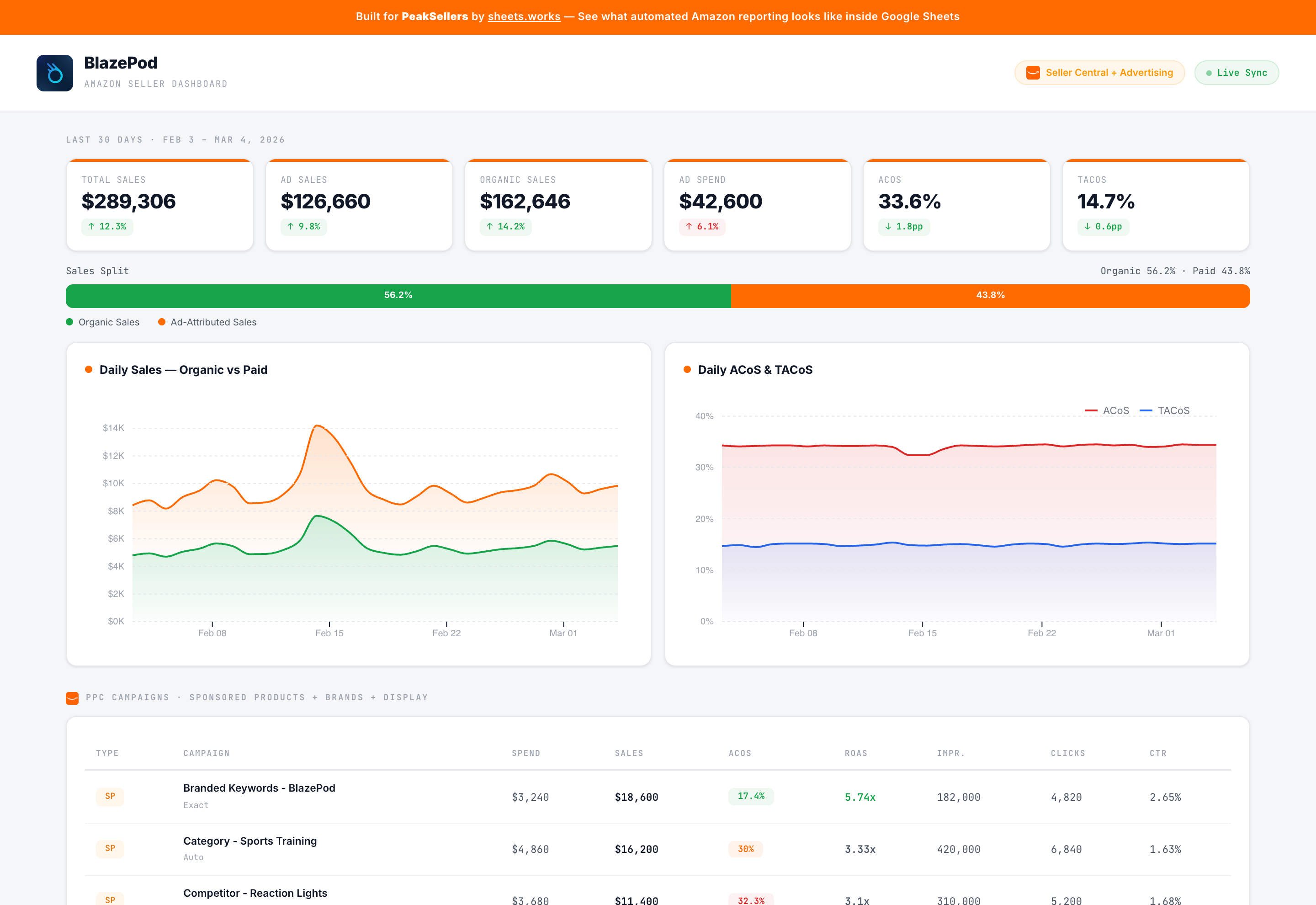Image resolution: width=1316 pixels, height=905 pixels.
Task: Click the $16,200 sales cell
Action: pos(637,849)
